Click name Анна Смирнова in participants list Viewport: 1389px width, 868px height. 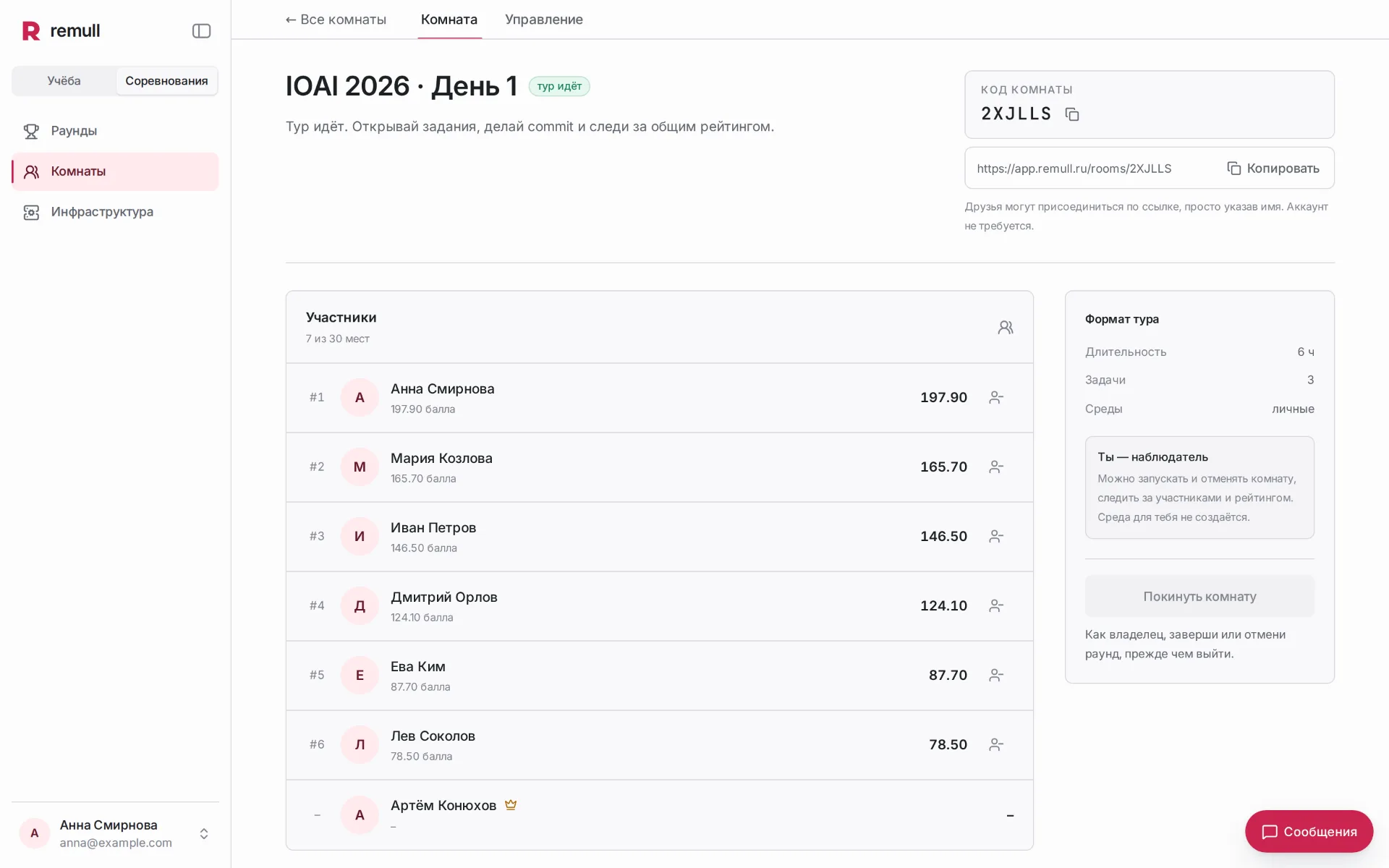coord(443,389)
